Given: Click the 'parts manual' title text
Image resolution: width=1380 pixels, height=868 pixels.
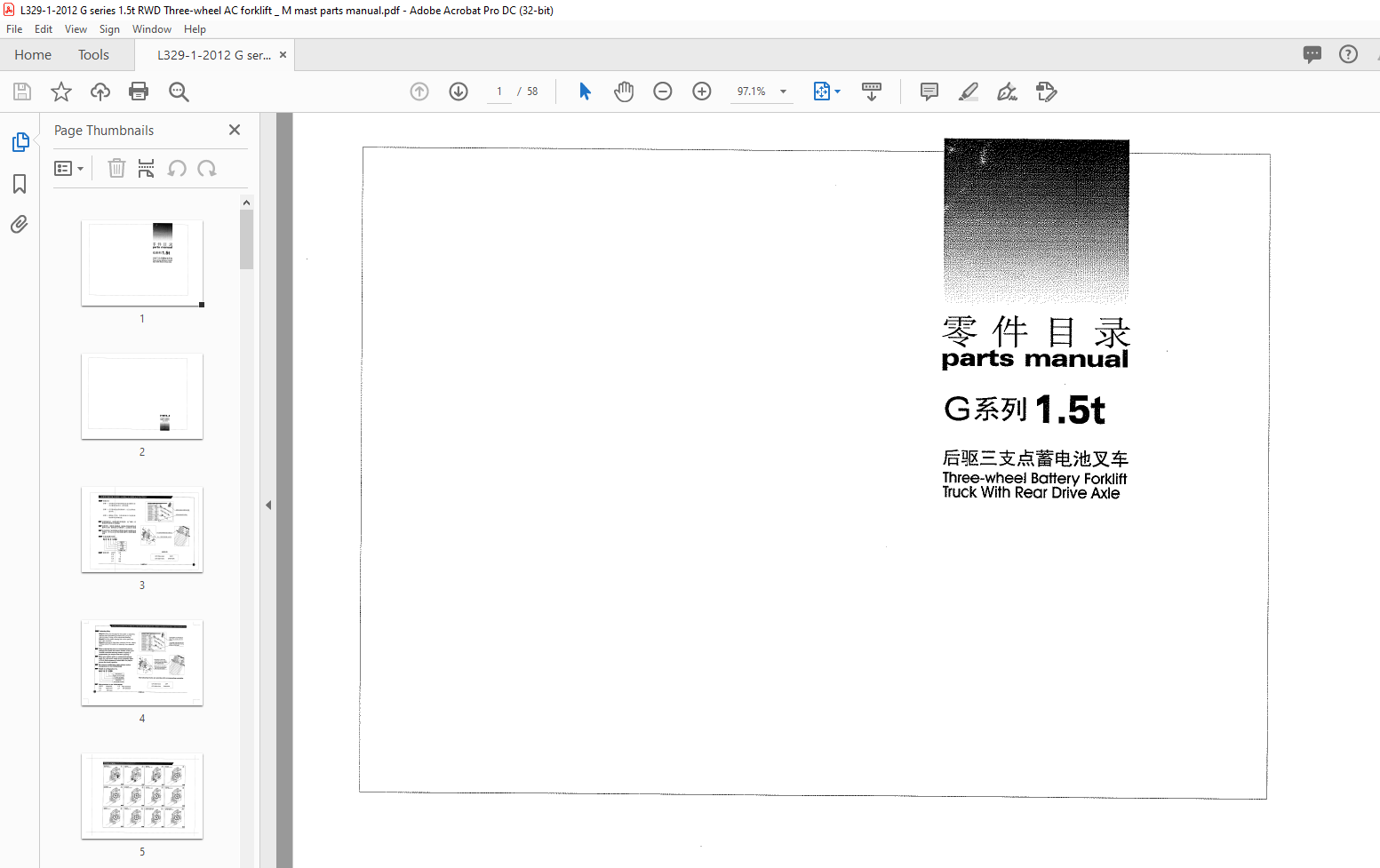Looking at the screenshot, I should (1035, 359).
